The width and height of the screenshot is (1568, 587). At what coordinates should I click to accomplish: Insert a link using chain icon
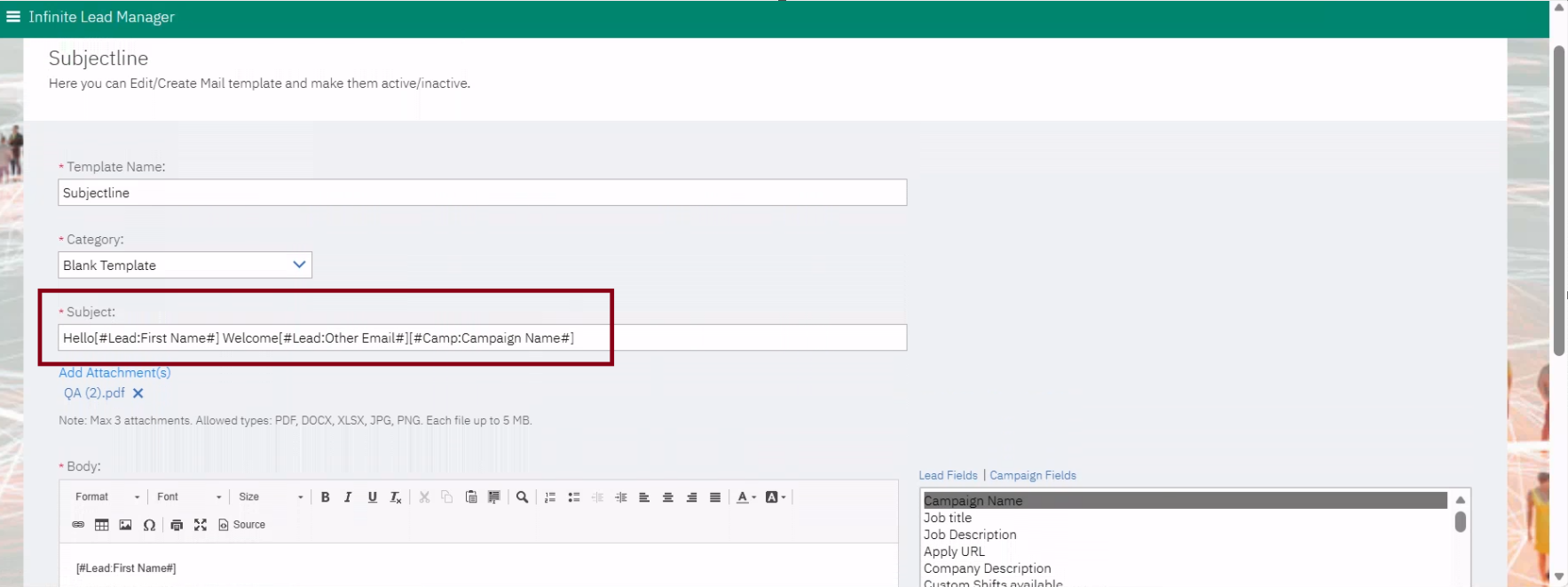(x=78, y=525)
